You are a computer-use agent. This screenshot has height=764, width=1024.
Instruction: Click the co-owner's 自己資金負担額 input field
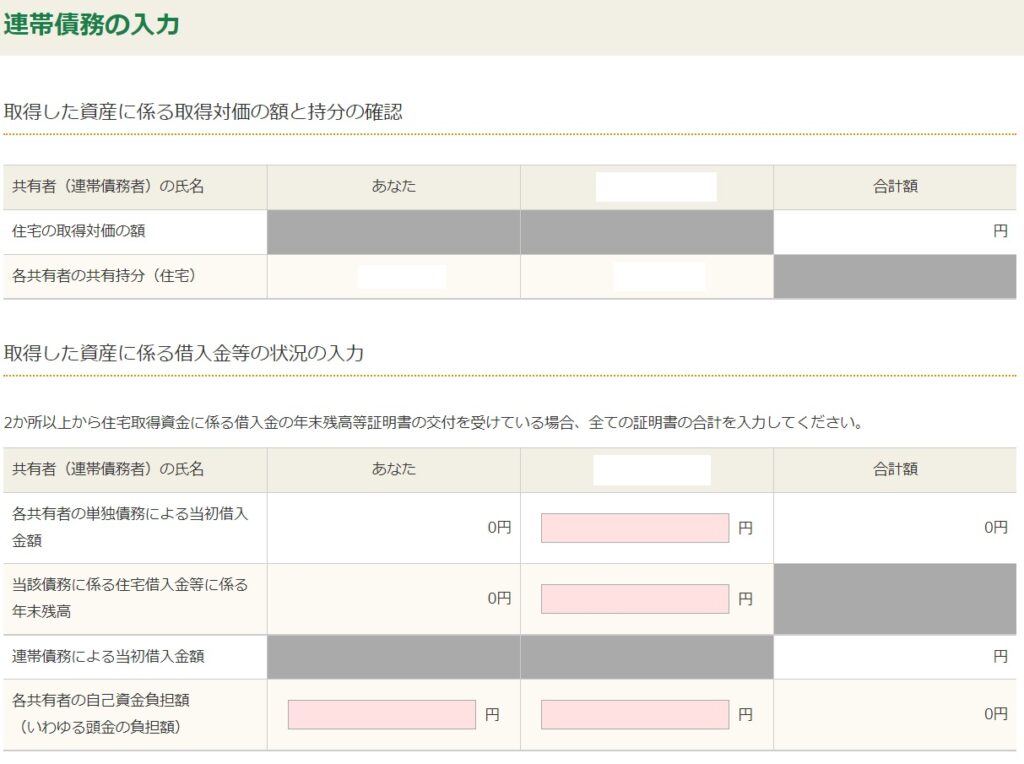click(635, 714)
